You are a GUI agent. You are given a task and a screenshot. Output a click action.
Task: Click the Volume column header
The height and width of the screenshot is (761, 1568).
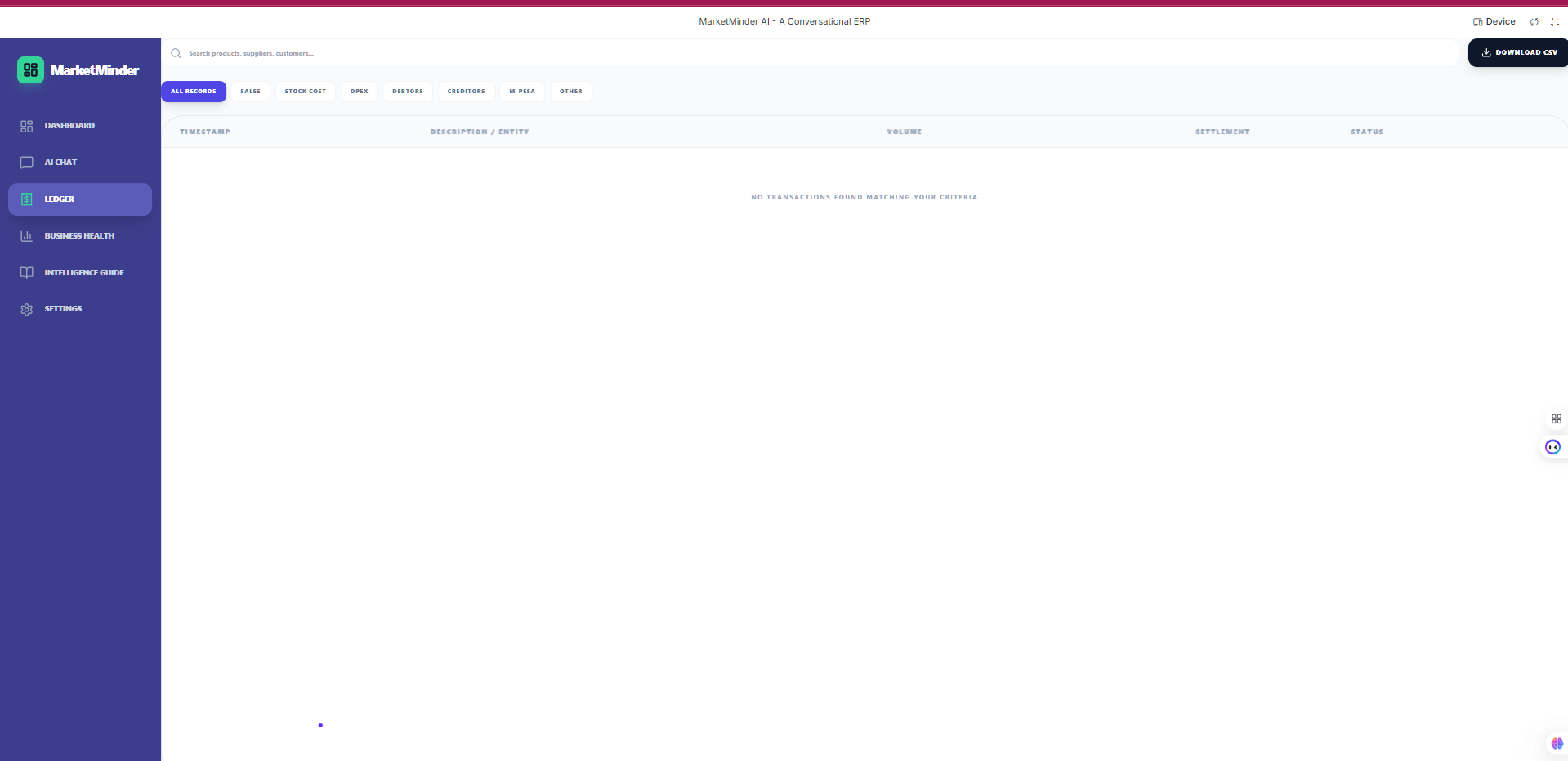tap(905, 132)
